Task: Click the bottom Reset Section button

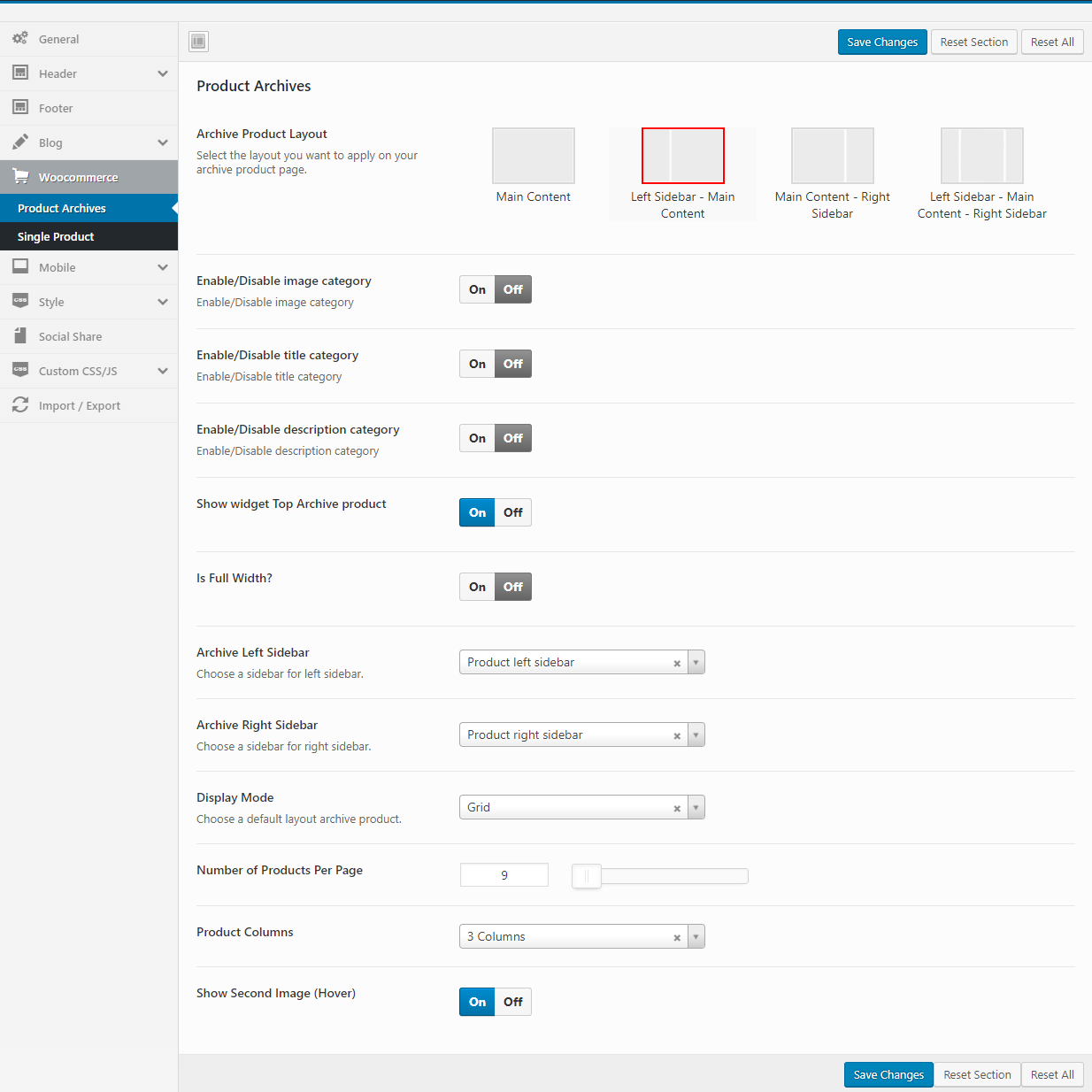Action: pos(977,1074)
